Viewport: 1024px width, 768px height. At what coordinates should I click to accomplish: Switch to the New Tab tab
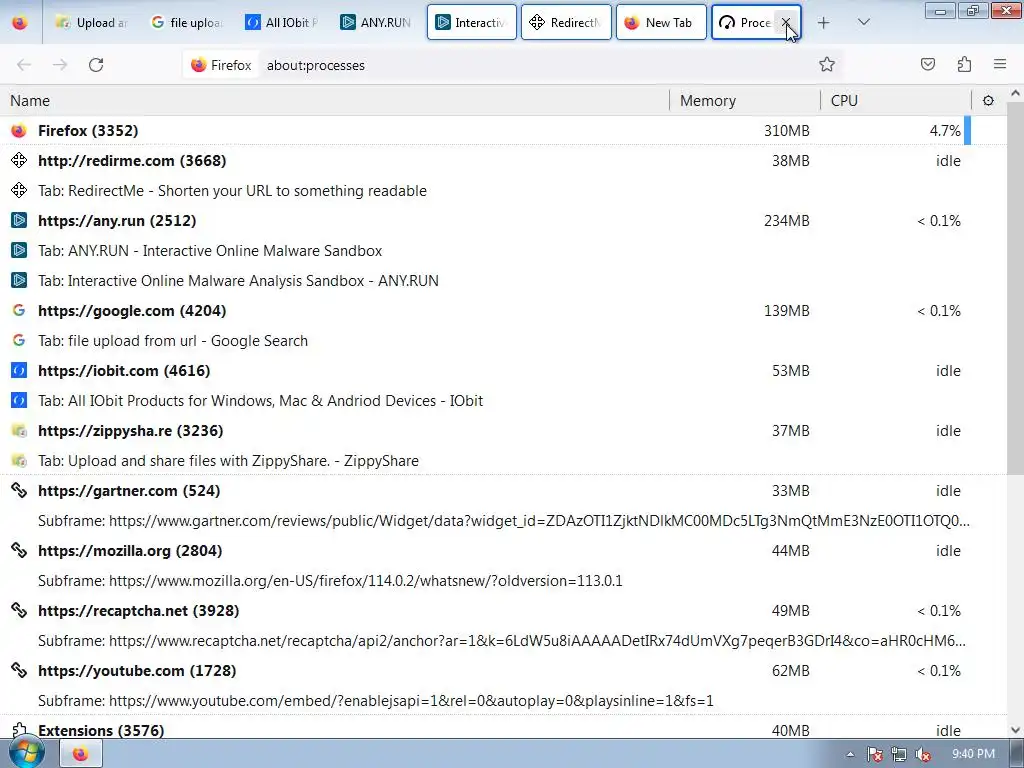pyautogui.click(x=661, y=22)
